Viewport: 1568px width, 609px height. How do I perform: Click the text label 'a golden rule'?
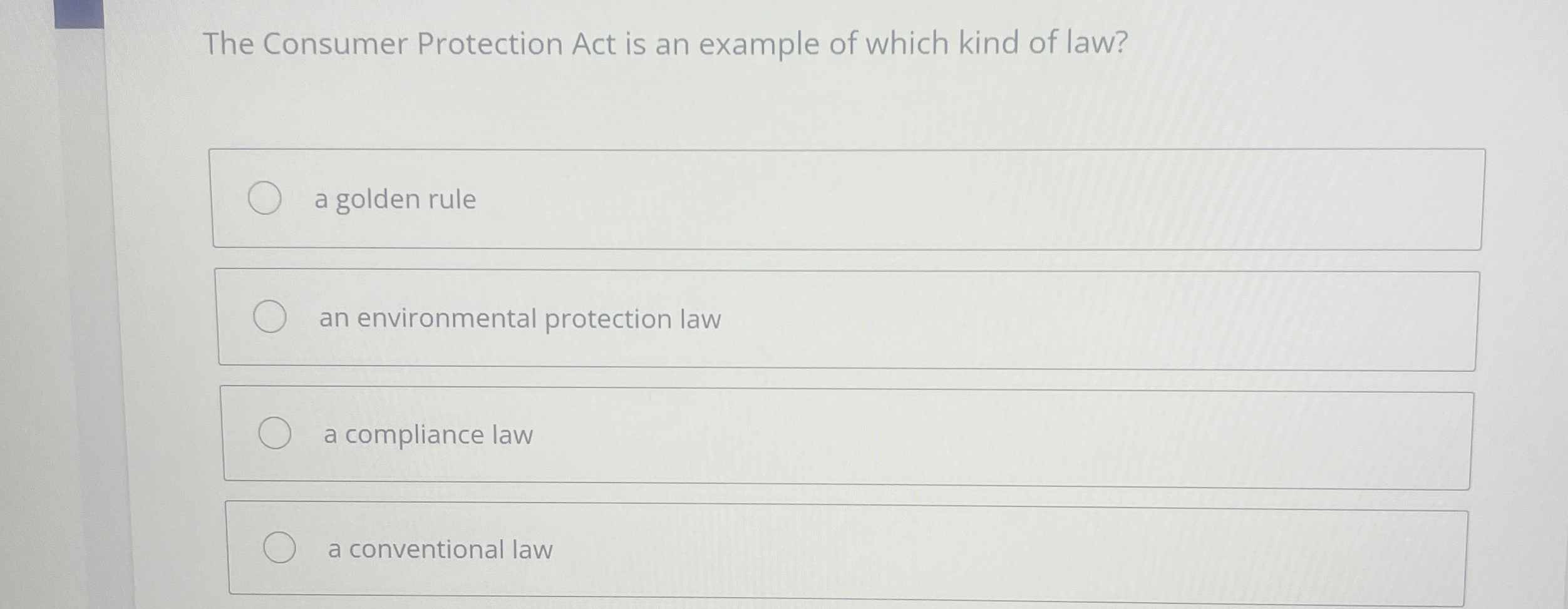[395, 199]
